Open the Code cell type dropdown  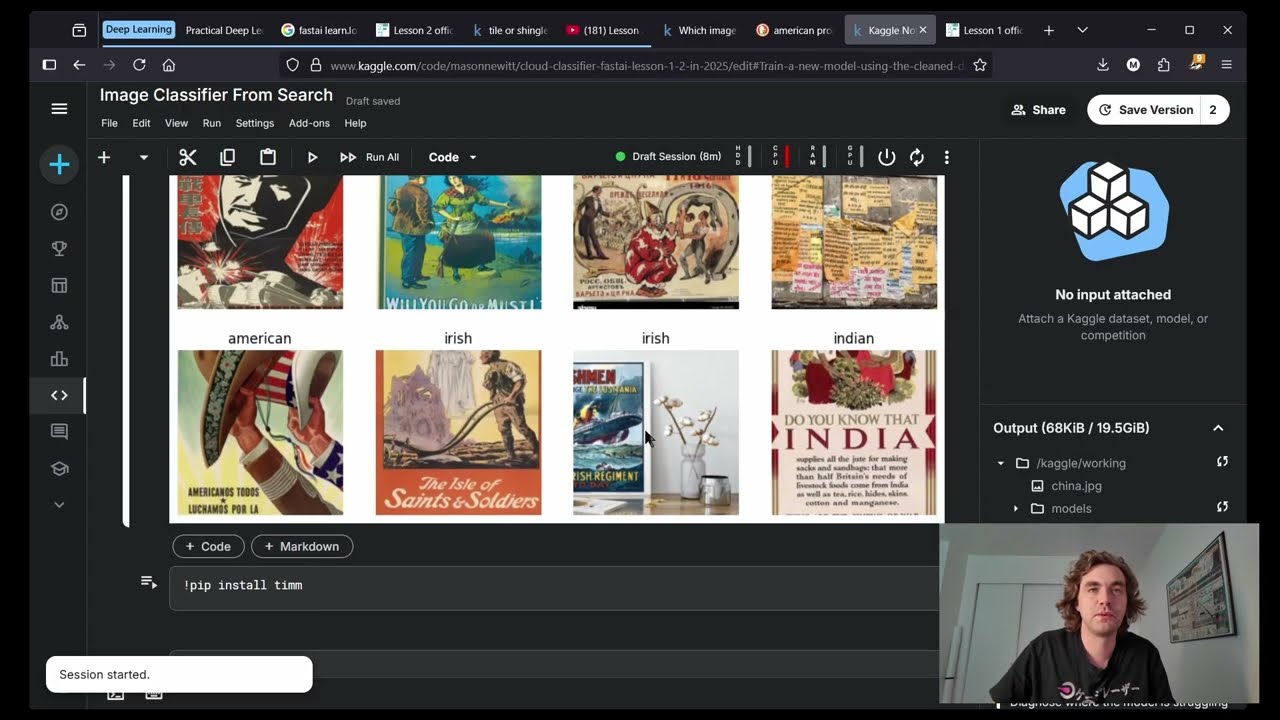[453, 157]
